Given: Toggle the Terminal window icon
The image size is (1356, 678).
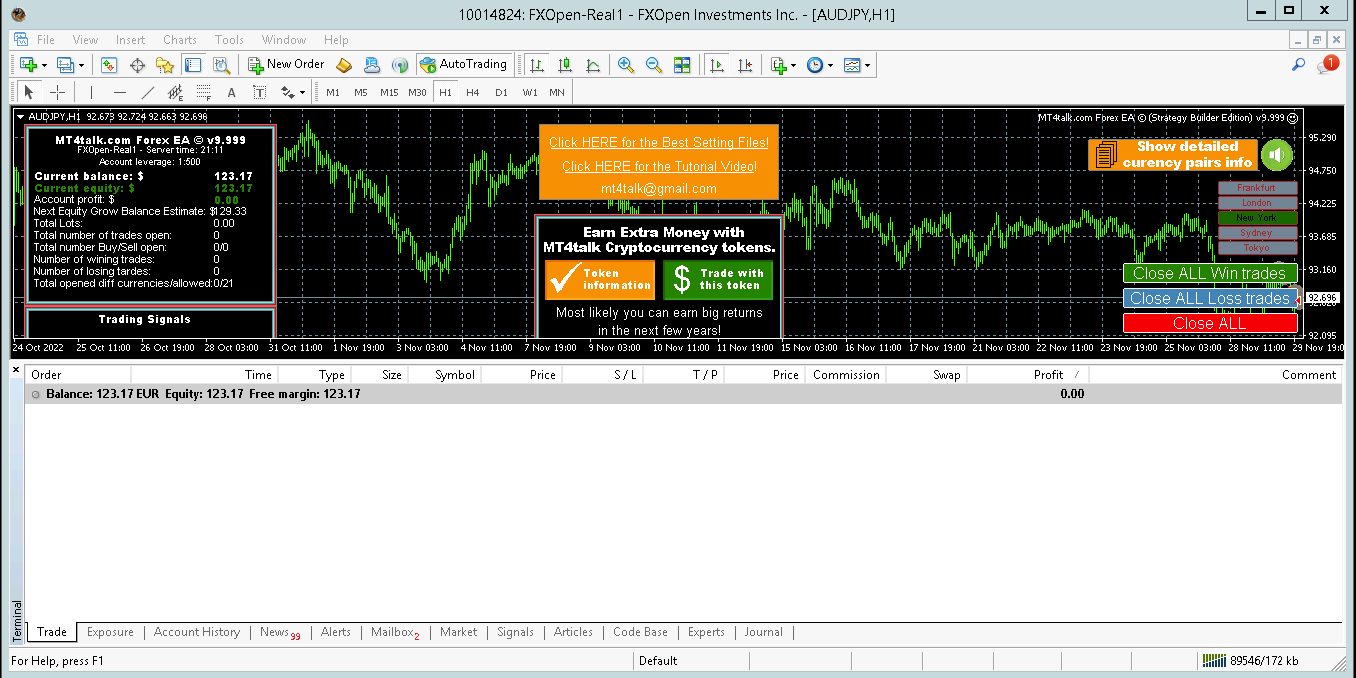Looking at the screenshot, I should point(193,65).
